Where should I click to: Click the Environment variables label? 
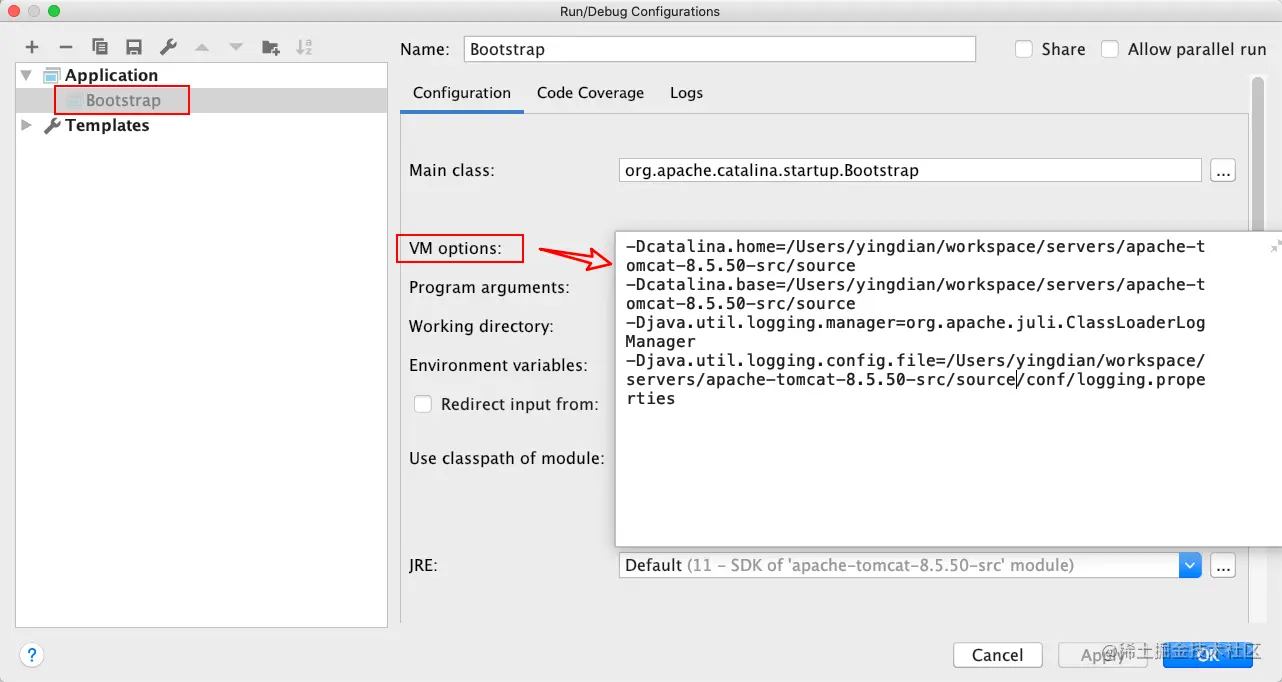pyautogui.click(x=498, y=365)
